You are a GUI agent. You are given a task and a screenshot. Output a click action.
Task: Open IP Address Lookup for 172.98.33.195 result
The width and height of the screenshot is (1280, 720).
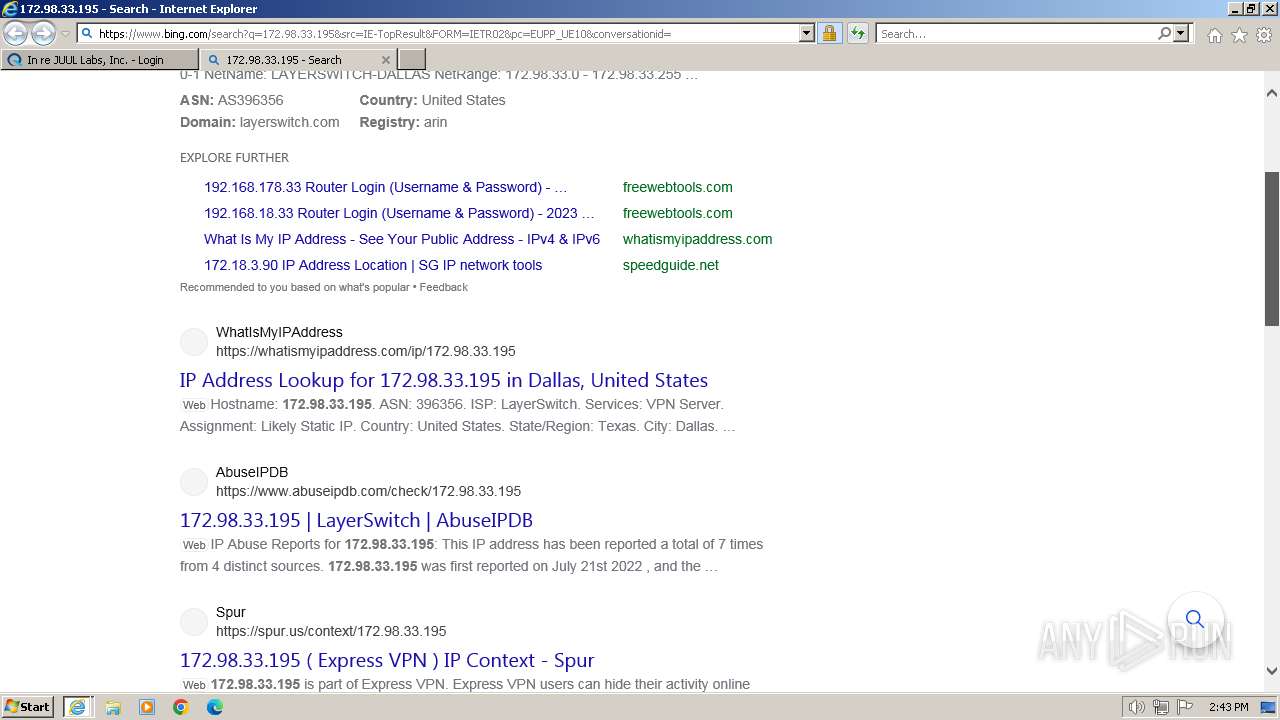click(444, 380)
